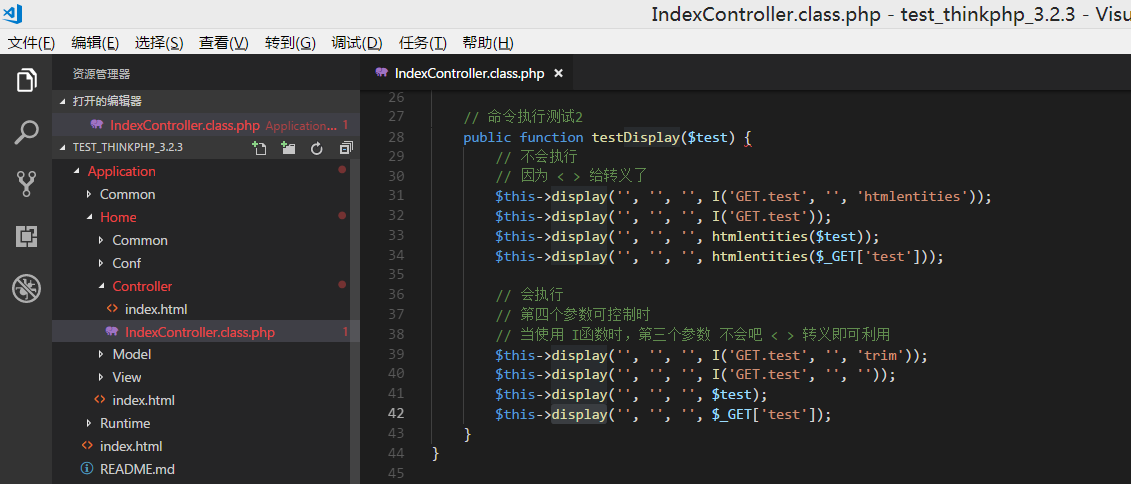1131x484 pixels.
Task: Click line number 28 in the gutter
Action: [x=395, y=137]
